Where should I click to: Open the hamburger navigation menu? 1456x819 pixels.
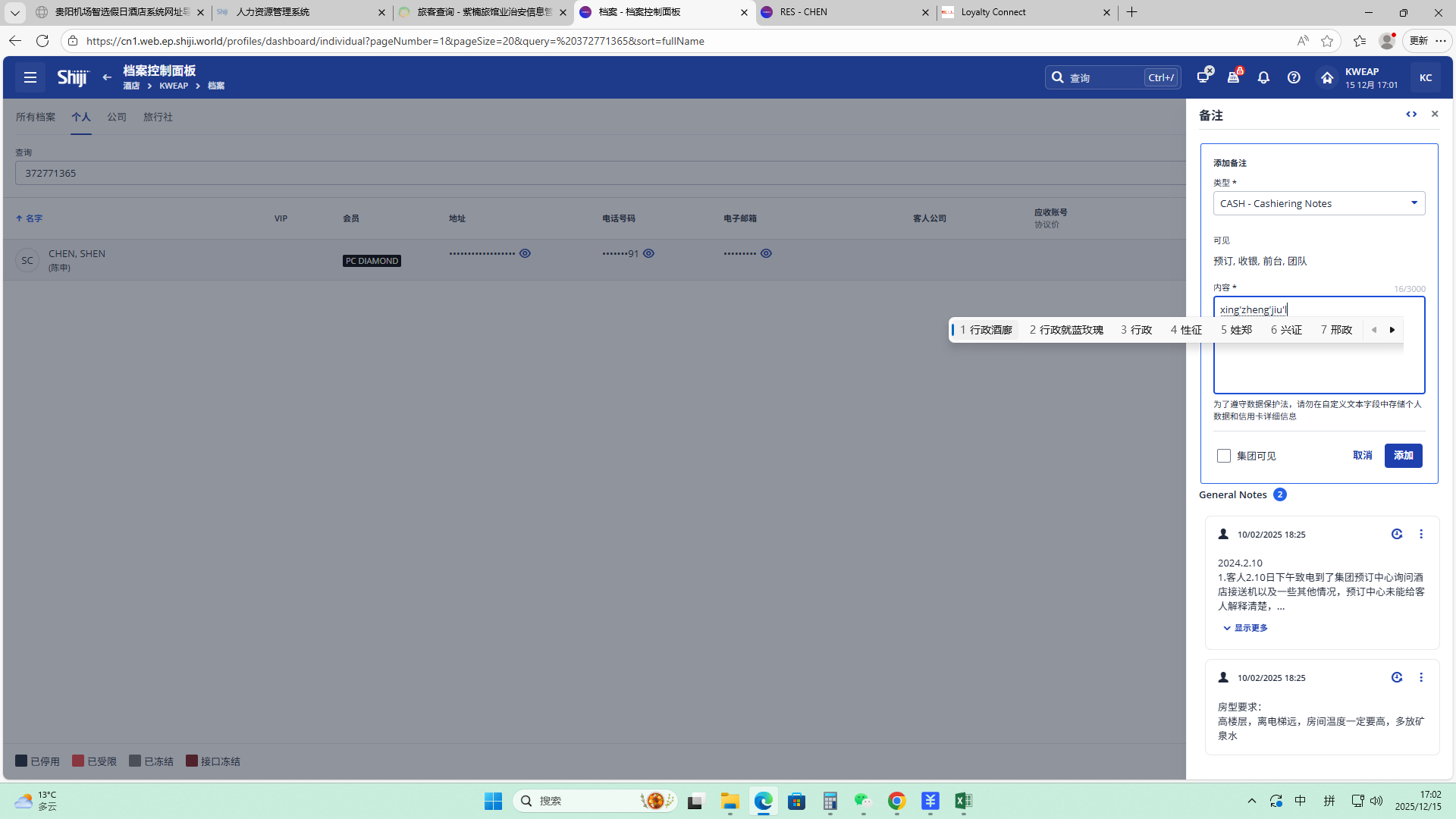(30, 77)
